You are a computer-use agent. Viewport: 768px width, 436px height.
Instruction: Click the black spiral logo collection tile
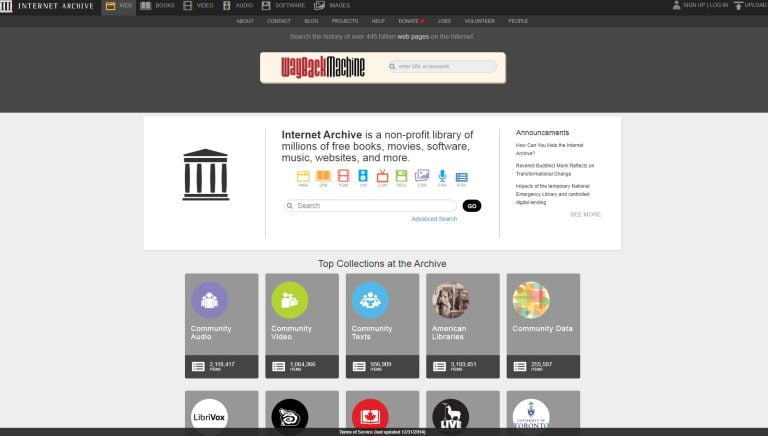302,410
